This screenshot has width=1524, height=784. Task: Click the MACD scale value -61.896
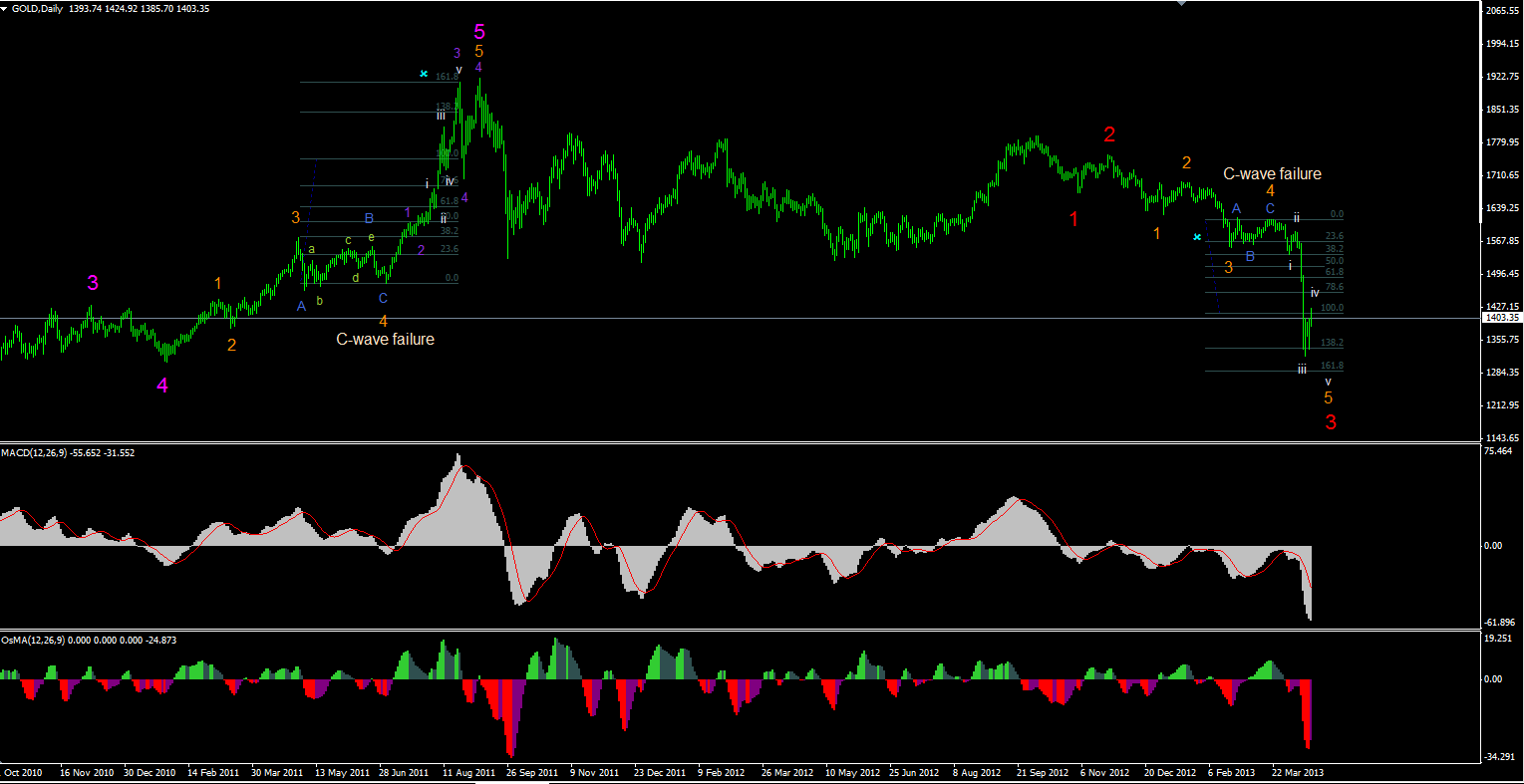click(x=1501, y=623)
